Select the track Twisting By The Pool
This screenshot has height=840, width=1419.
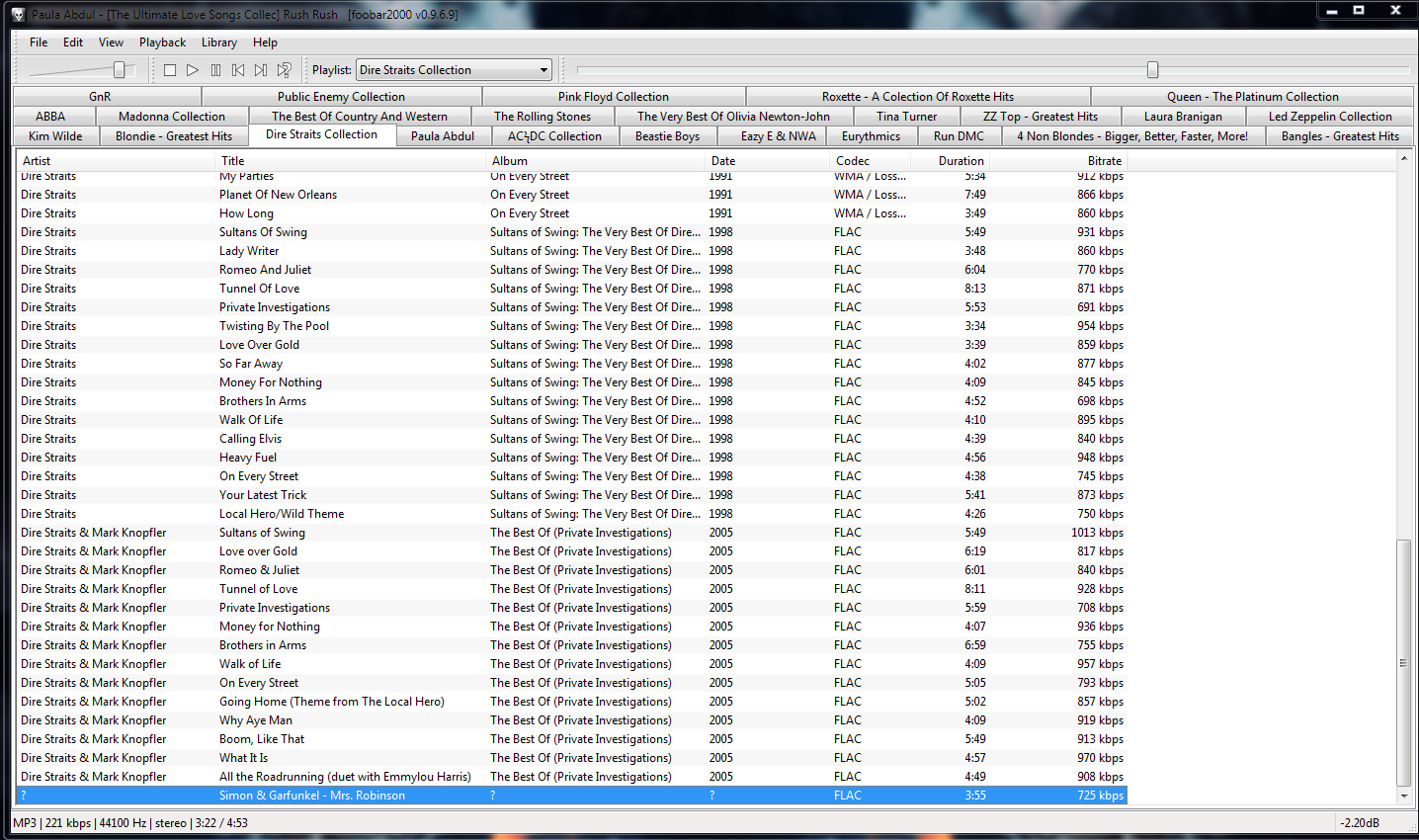pos(572,326)
